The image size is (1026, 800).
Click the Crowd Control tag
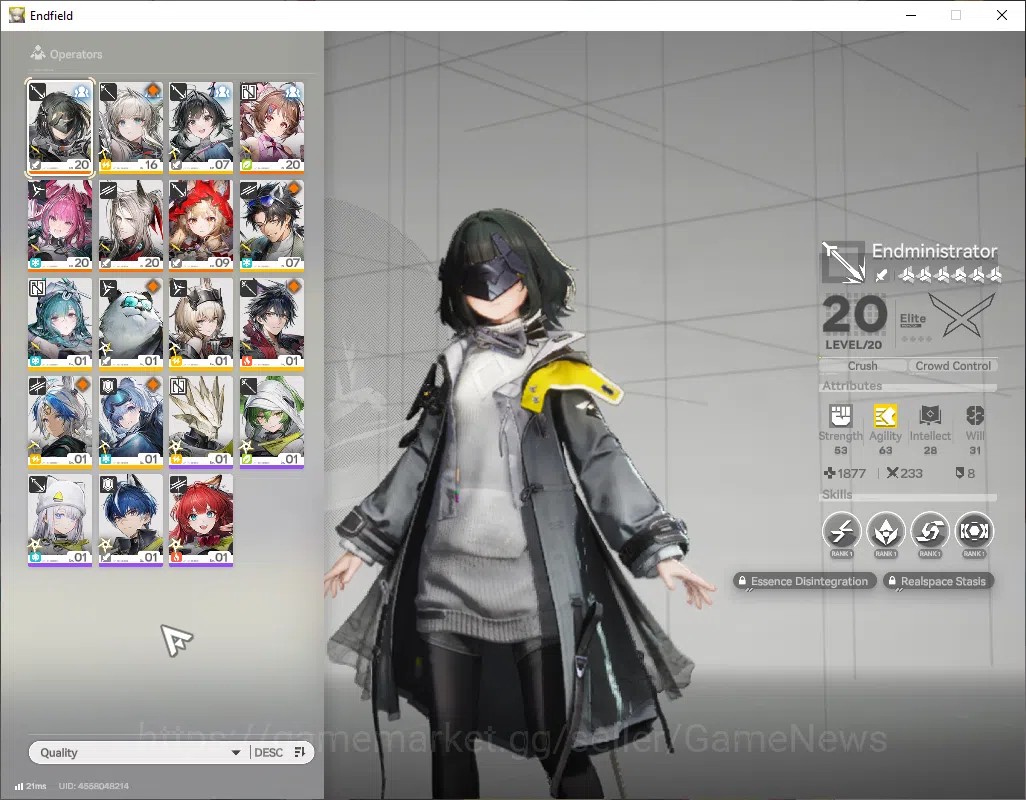953,366
